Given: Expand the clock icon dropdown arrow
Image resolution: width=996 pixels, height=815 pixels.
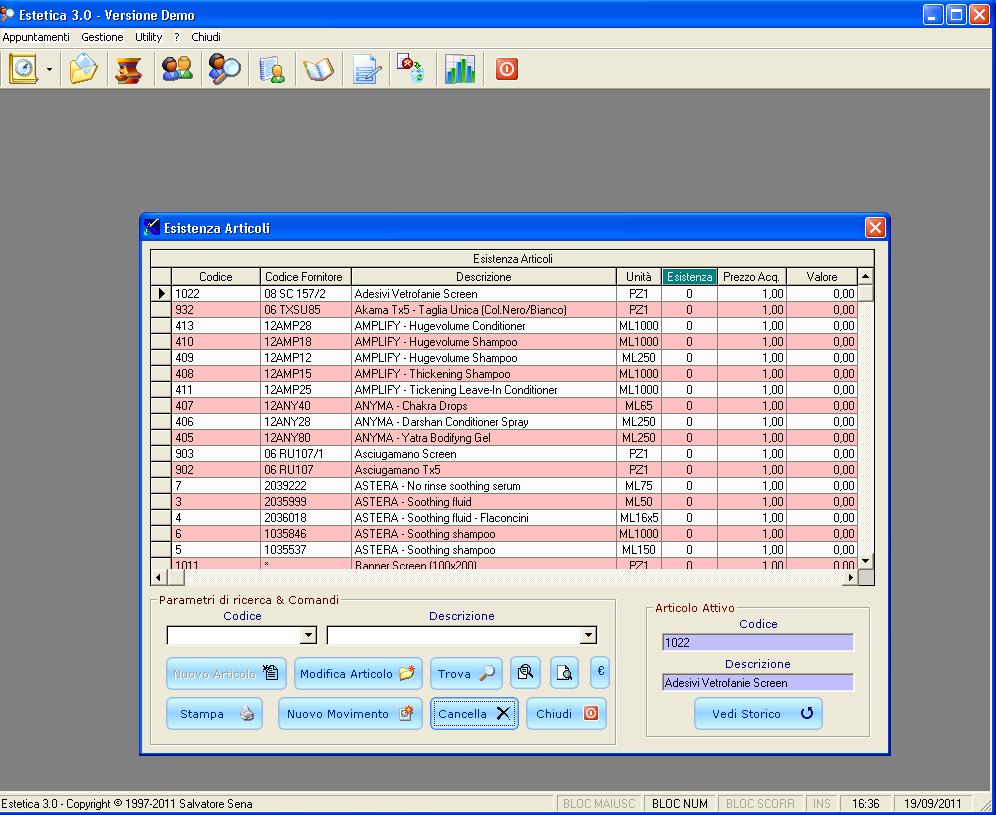Looking at the screenshot, I should pyautogui.click(x=50, y=69).
